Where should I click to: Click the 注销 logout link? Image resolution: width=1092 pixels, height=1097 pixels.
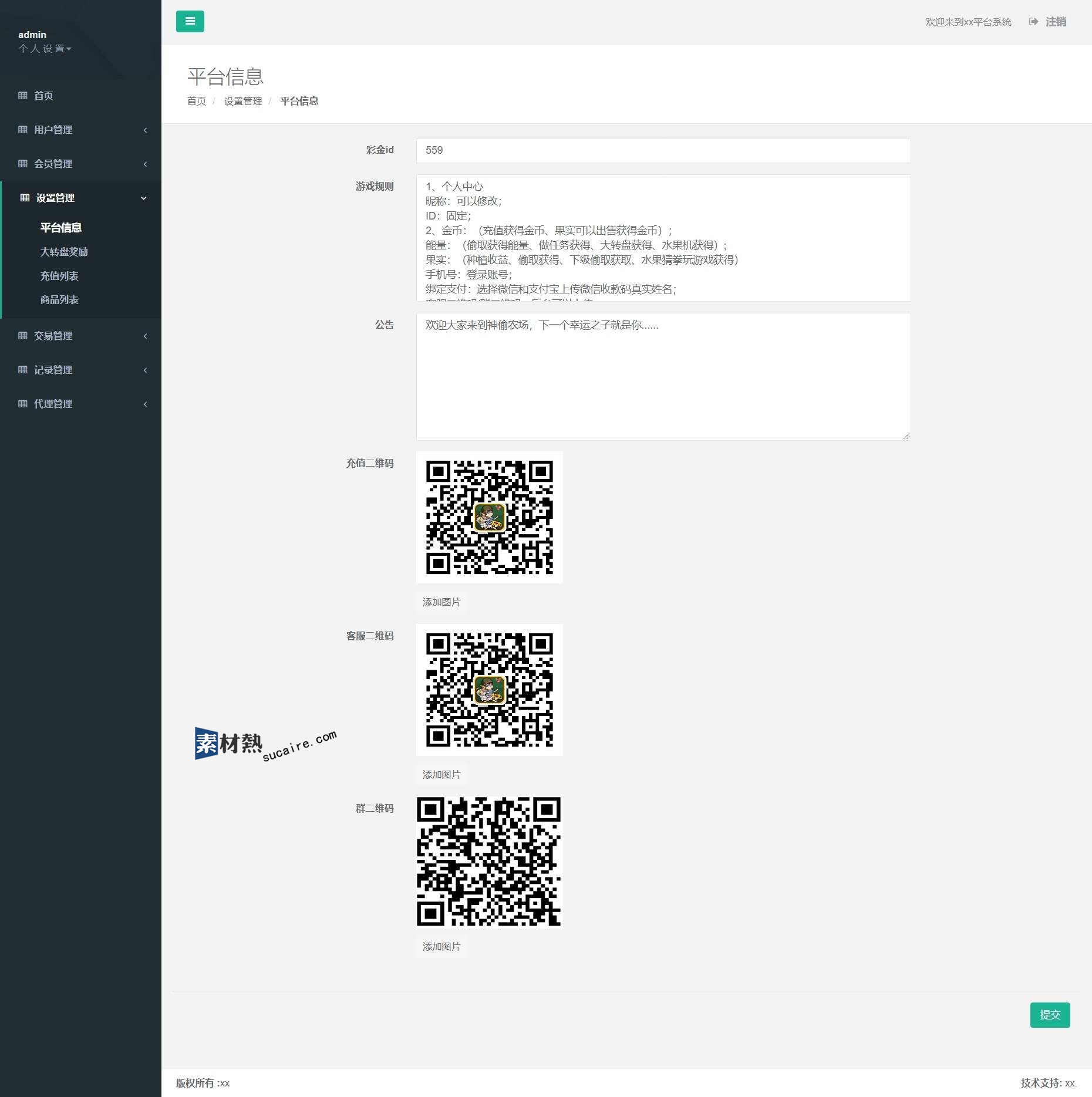1055,22
